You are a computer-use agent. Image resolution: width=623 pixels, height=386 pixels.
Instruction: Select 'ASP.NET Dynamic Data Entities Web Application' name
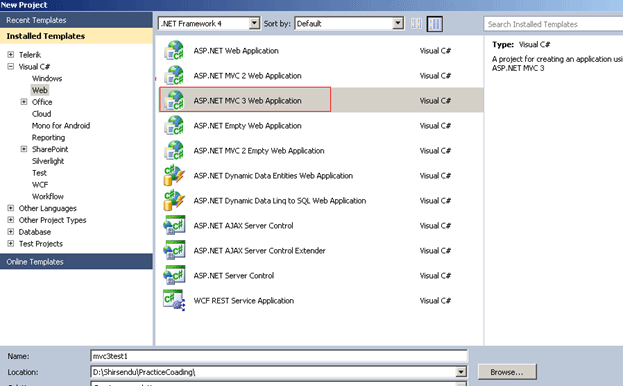pyautogui.click(x=273, y=176)
